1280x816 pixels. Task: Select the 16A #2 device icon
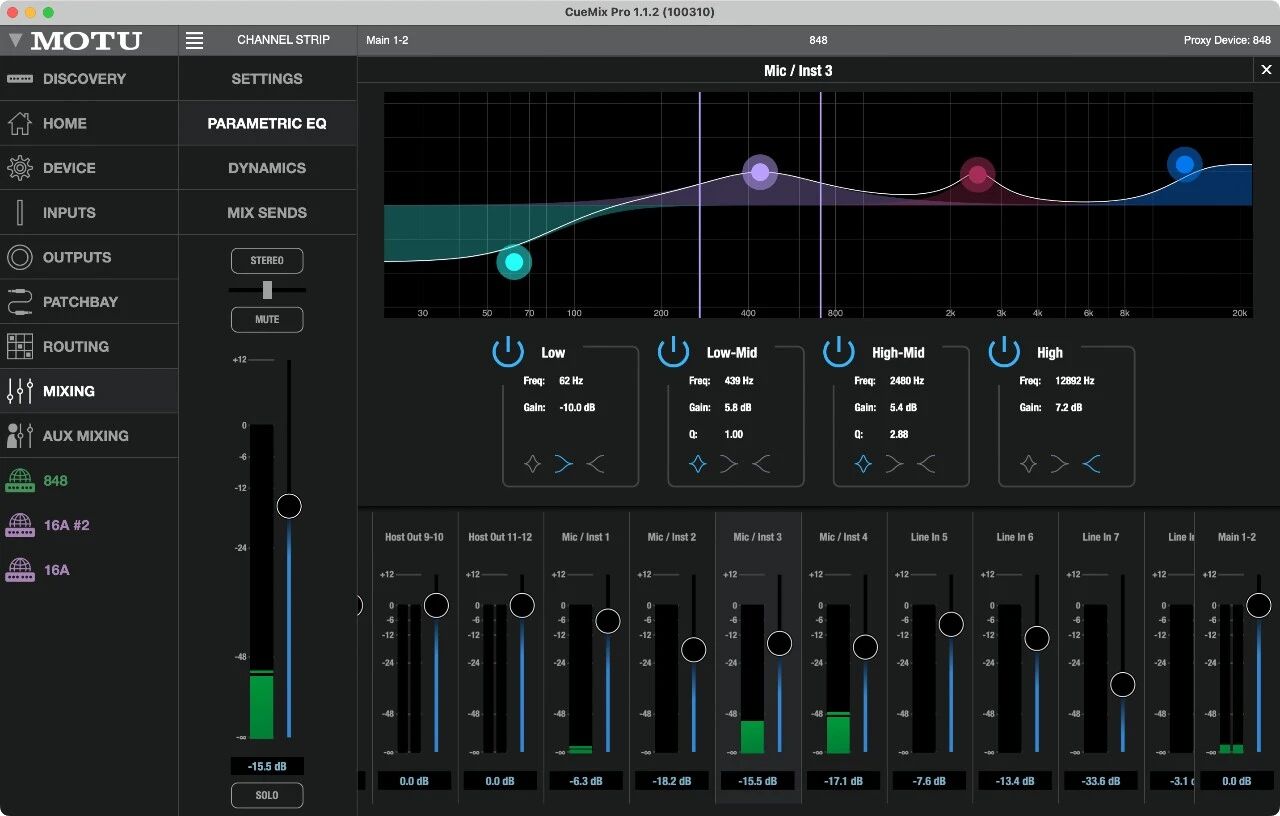[x=20, y=525]
